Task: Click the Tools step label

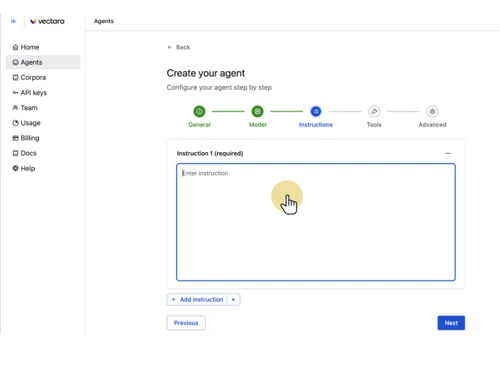Action: point(374,125)
